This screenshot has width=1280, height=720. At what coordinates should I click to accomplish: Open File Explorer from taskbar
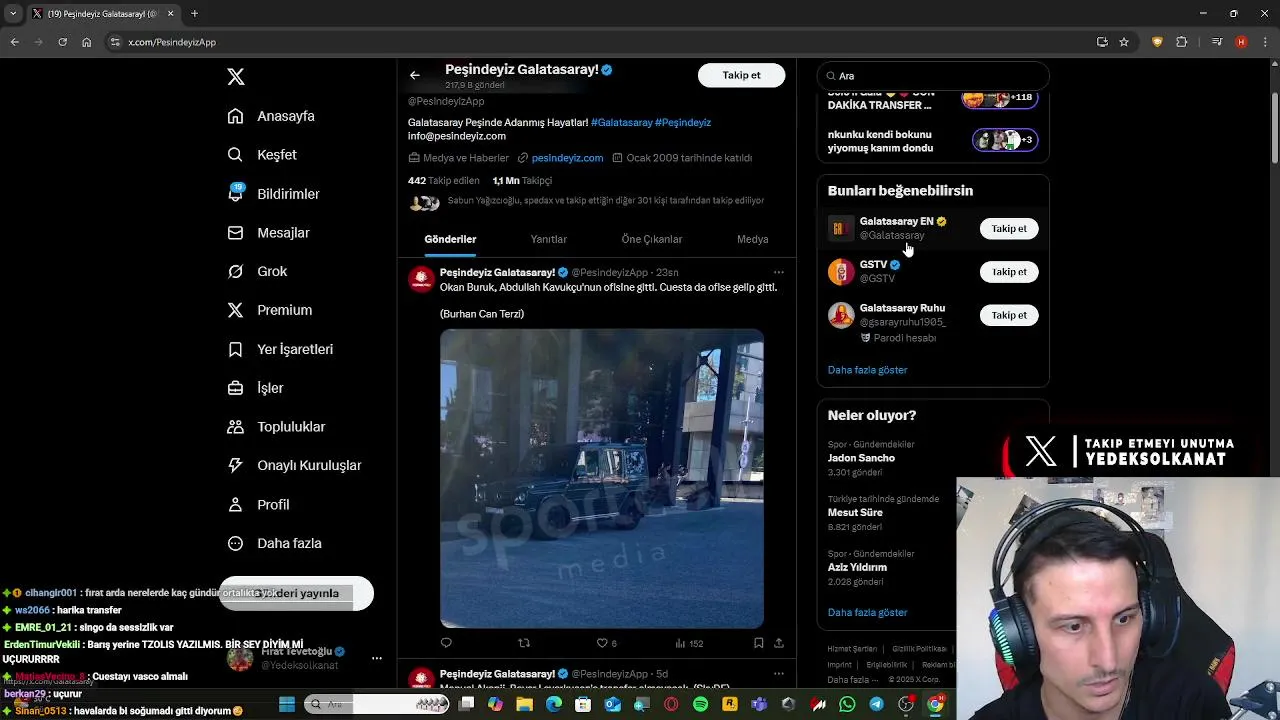tap(524, 705)
